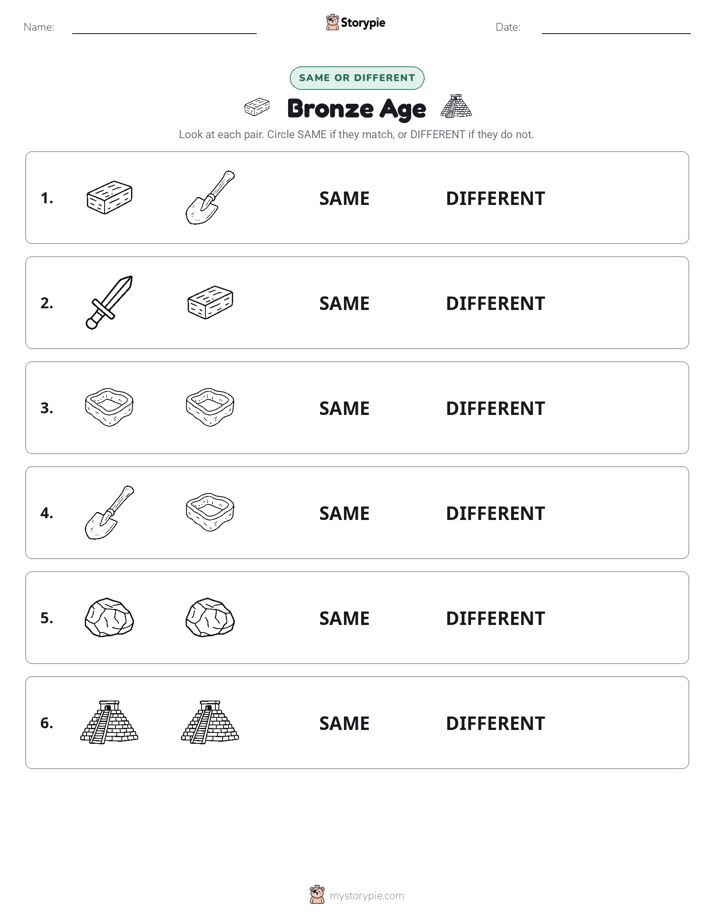Click the pyramid icon beside Bronze Age title
Image resolution: width=714 pixels, height=924 pixels.
[x=456, y=107]
